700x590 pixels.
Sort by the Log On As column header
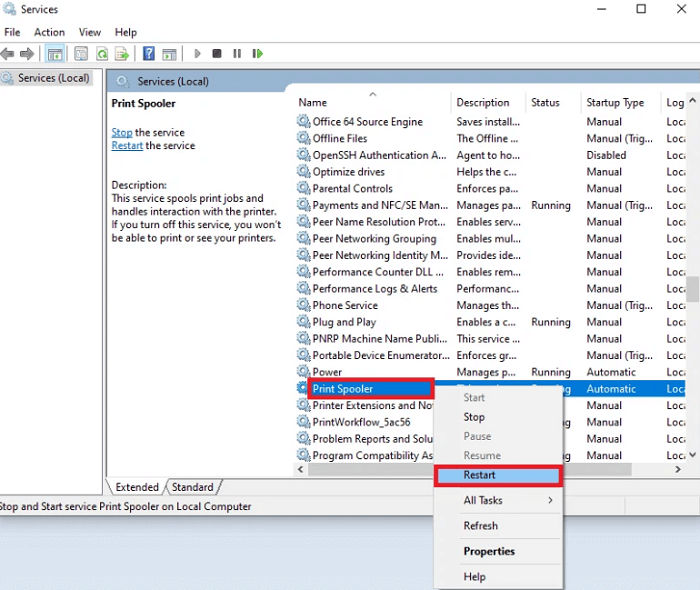(674, 103)
